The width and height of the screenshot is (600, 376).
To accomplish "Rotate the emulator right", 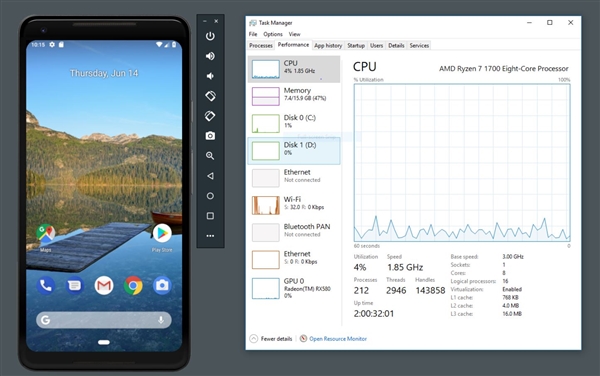I will (210, 116).
